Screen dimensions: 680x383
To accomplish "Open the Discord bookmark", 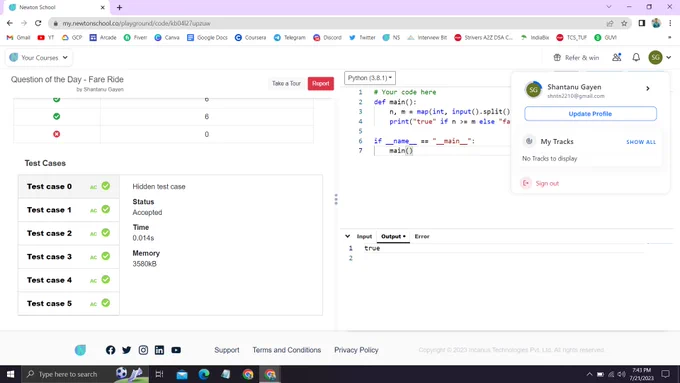I will (327, 38).
